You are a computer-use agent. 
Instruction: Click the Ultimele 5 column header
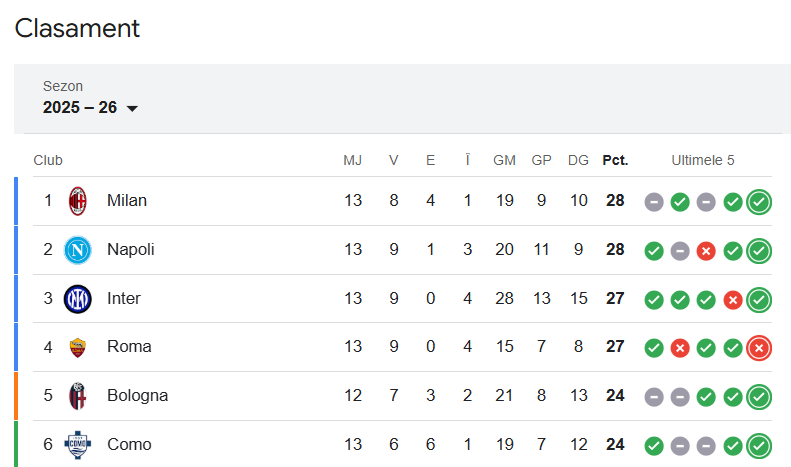pos(703,160)
